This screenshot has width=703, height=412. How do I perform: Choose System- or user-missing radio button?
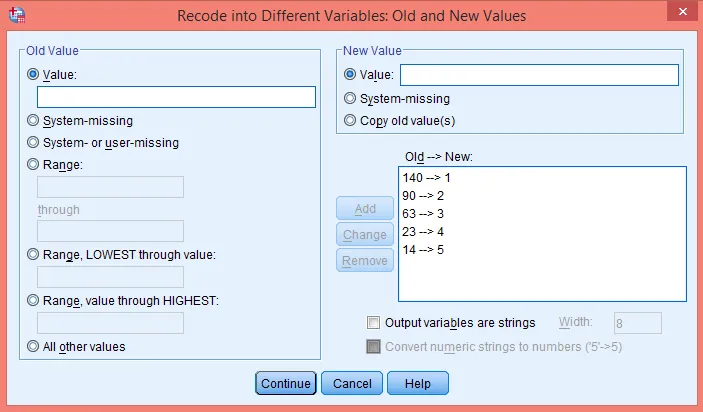tap(34, 143)
